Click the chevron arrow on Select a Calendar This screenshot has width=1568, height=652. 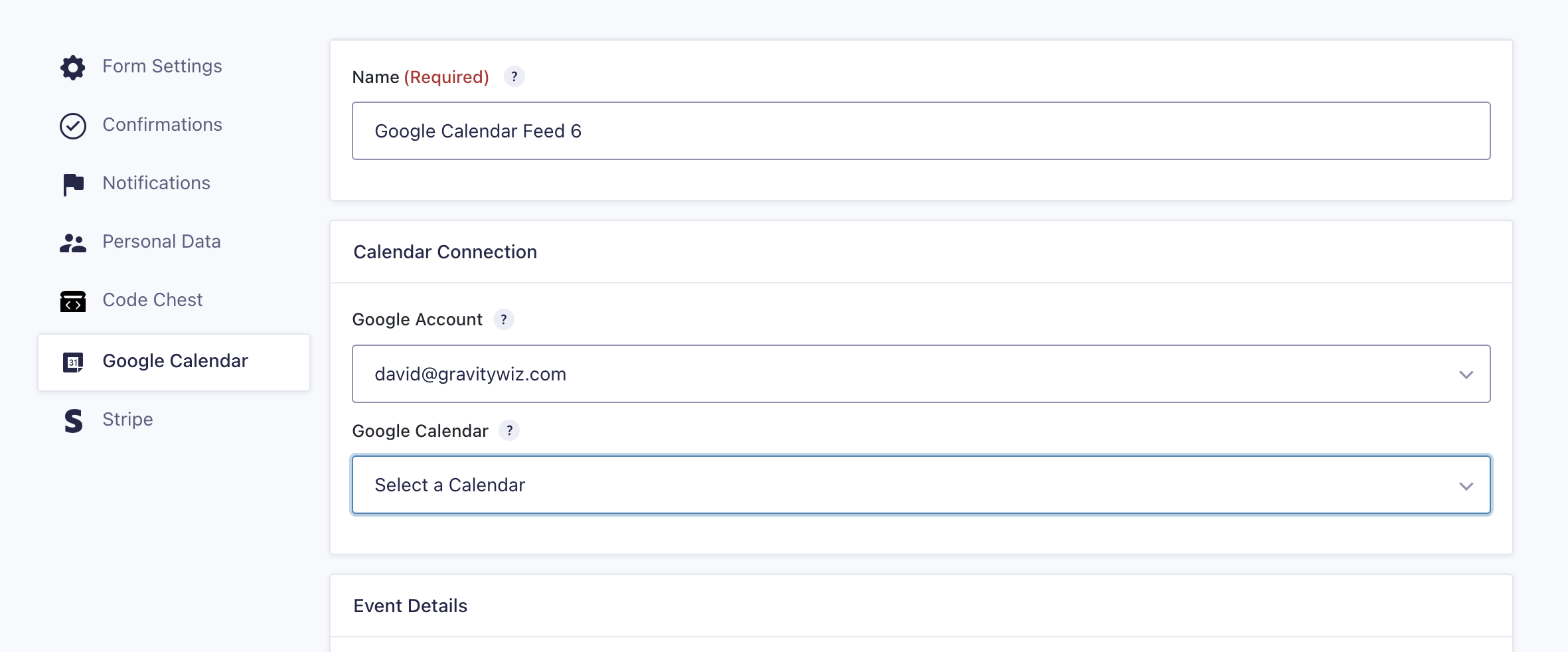click(1466, 486)
